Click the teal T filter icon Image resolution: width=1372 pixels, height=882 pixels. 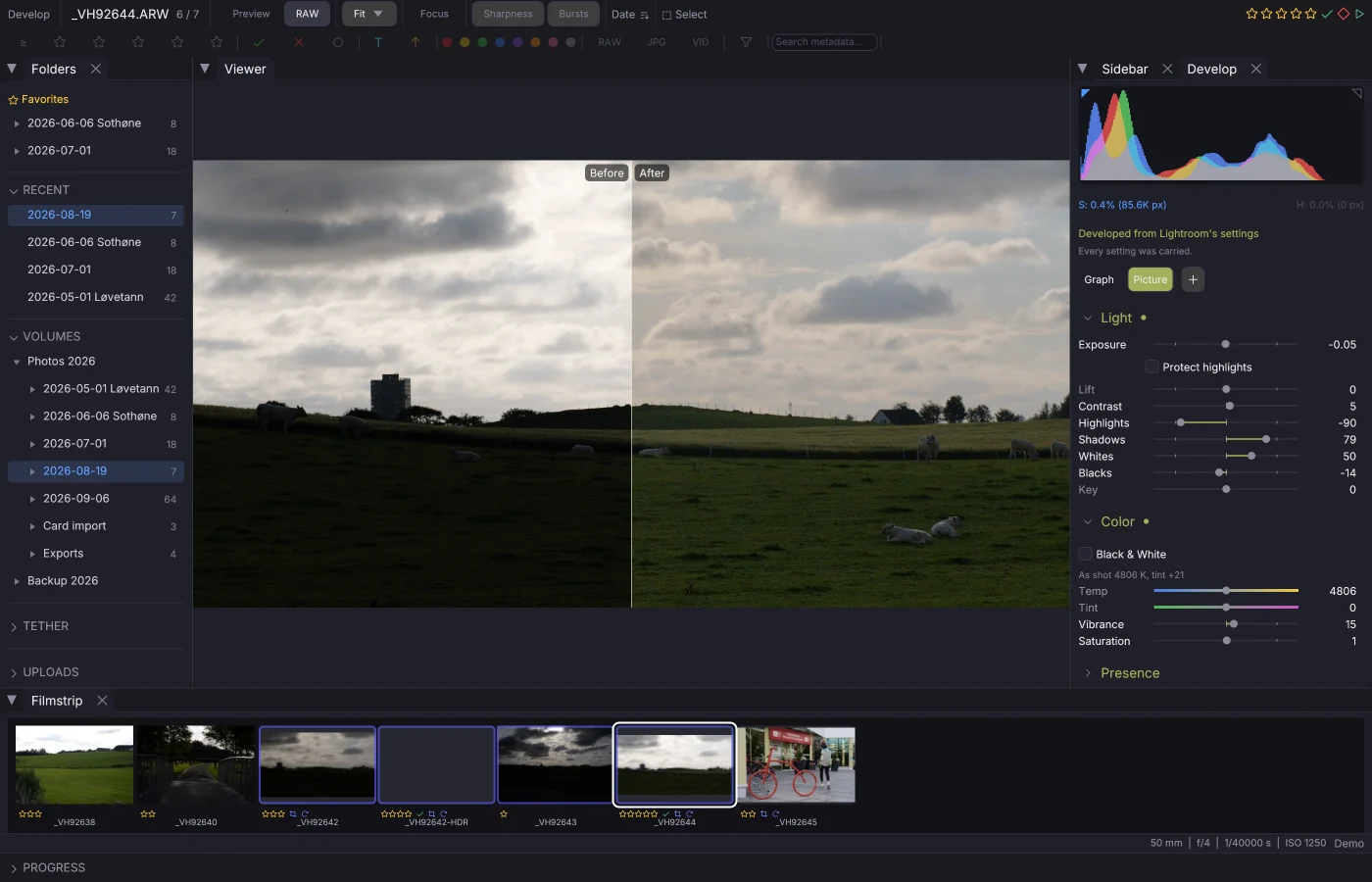378,42
